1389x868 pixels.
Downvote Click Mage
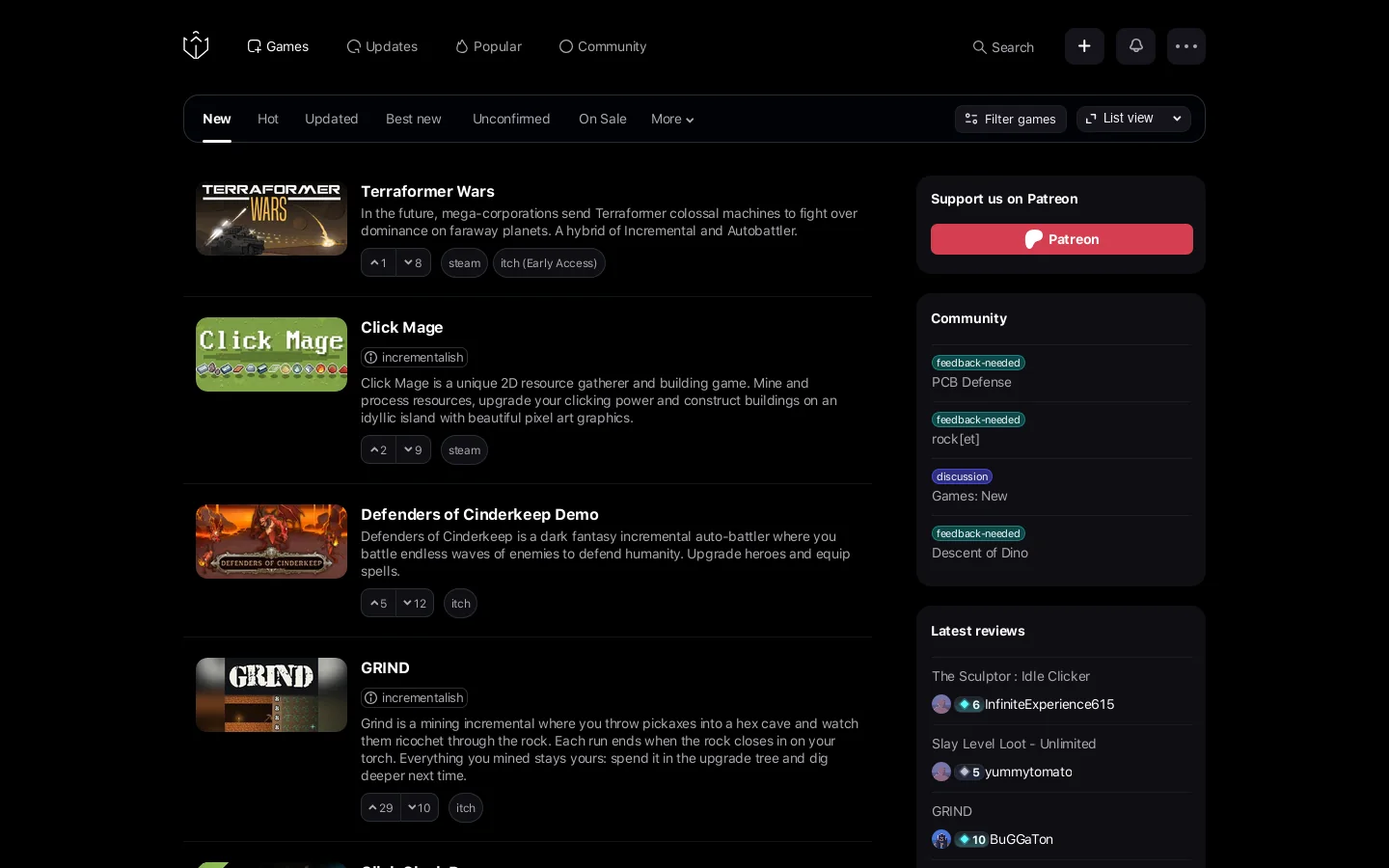(x=413, y=450)
